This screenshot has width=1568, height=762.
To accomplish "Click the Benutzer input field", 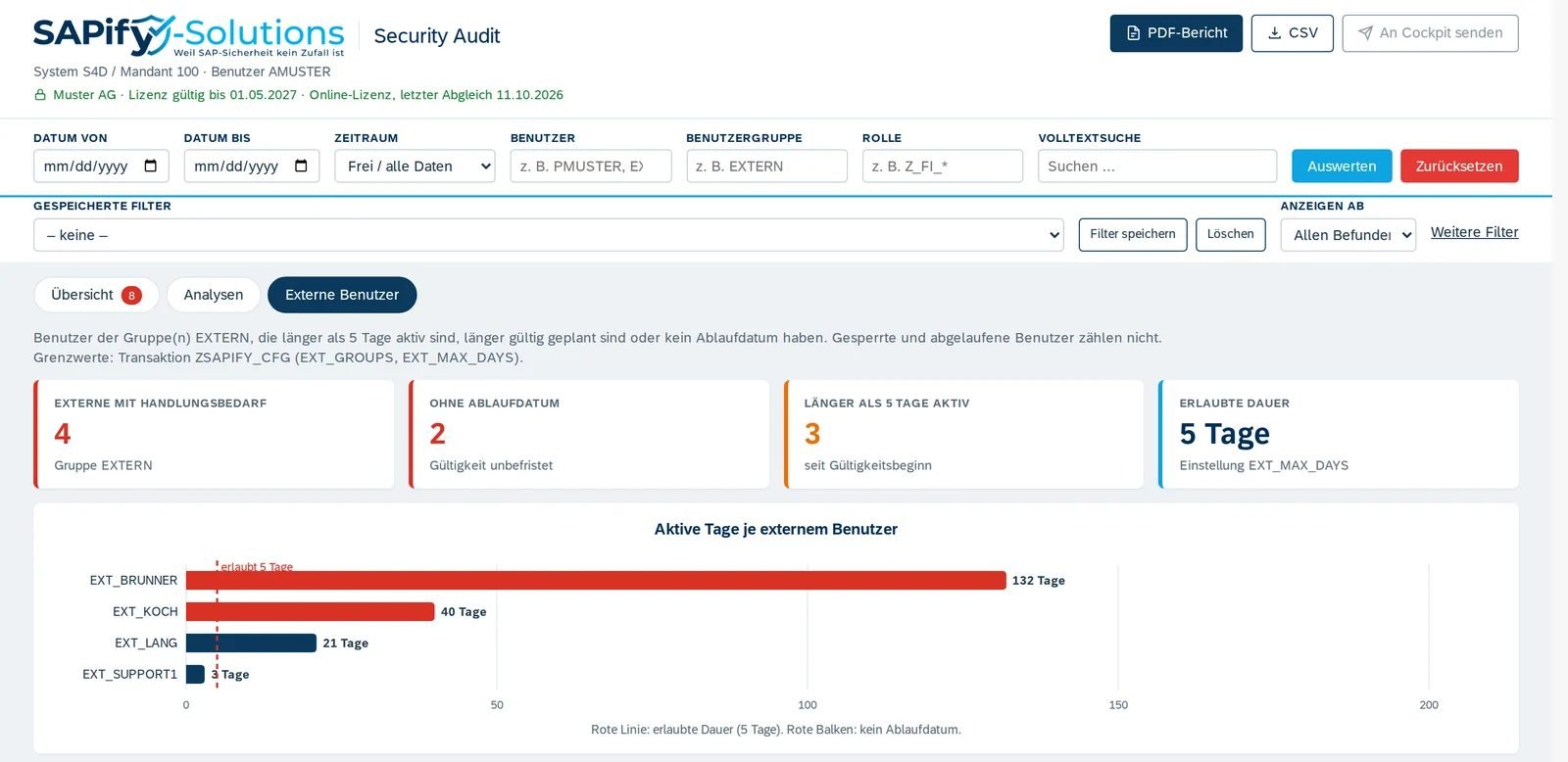I will tap(591, 166).
